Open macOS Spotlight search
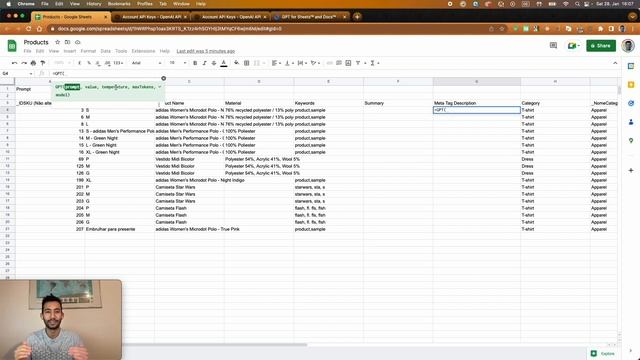Screen dimensions: 640x360 tap(577, 4)
